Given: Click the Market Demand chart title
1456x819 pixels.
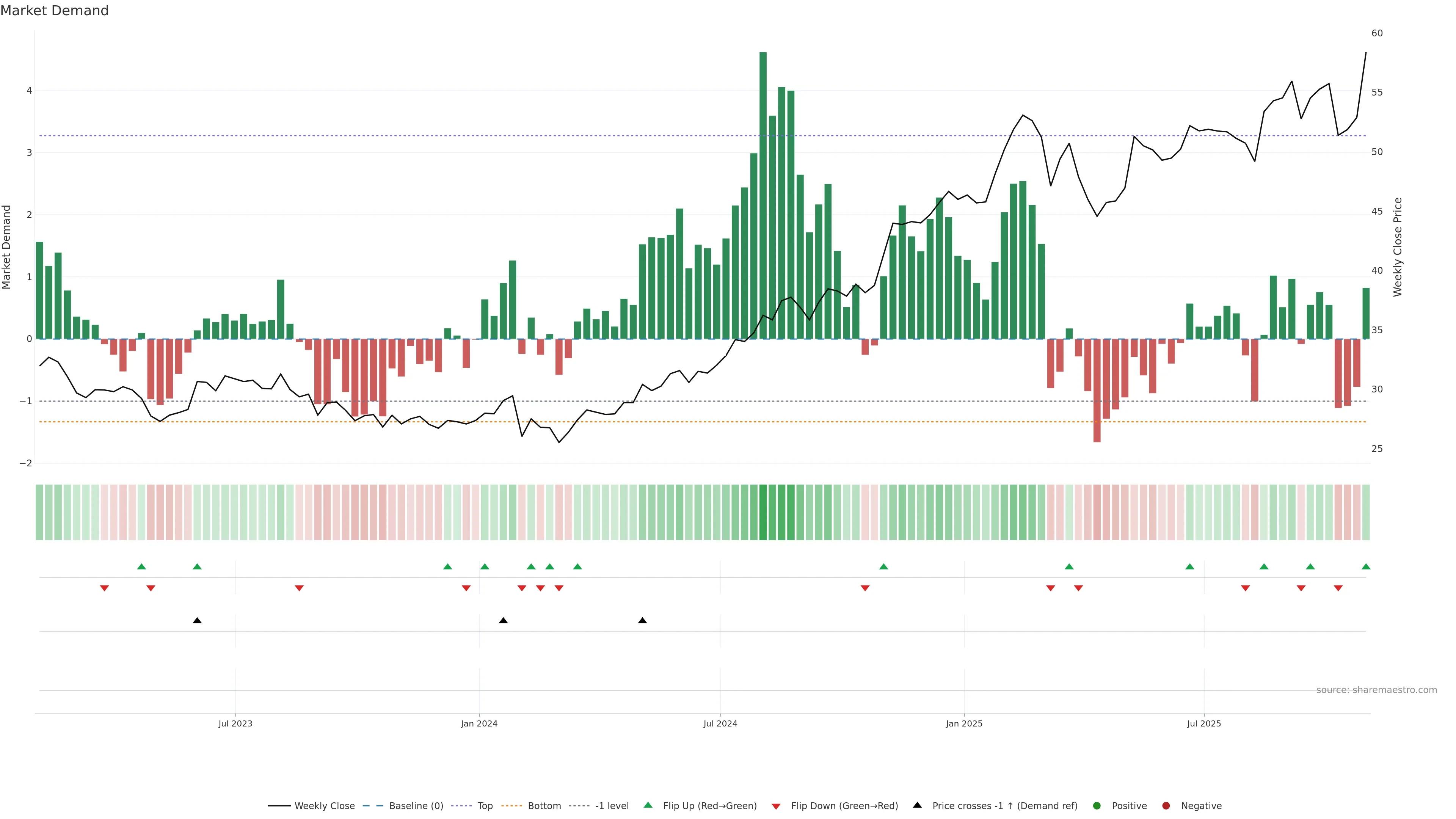Looking at the screenshot, I should click(54, 10).
